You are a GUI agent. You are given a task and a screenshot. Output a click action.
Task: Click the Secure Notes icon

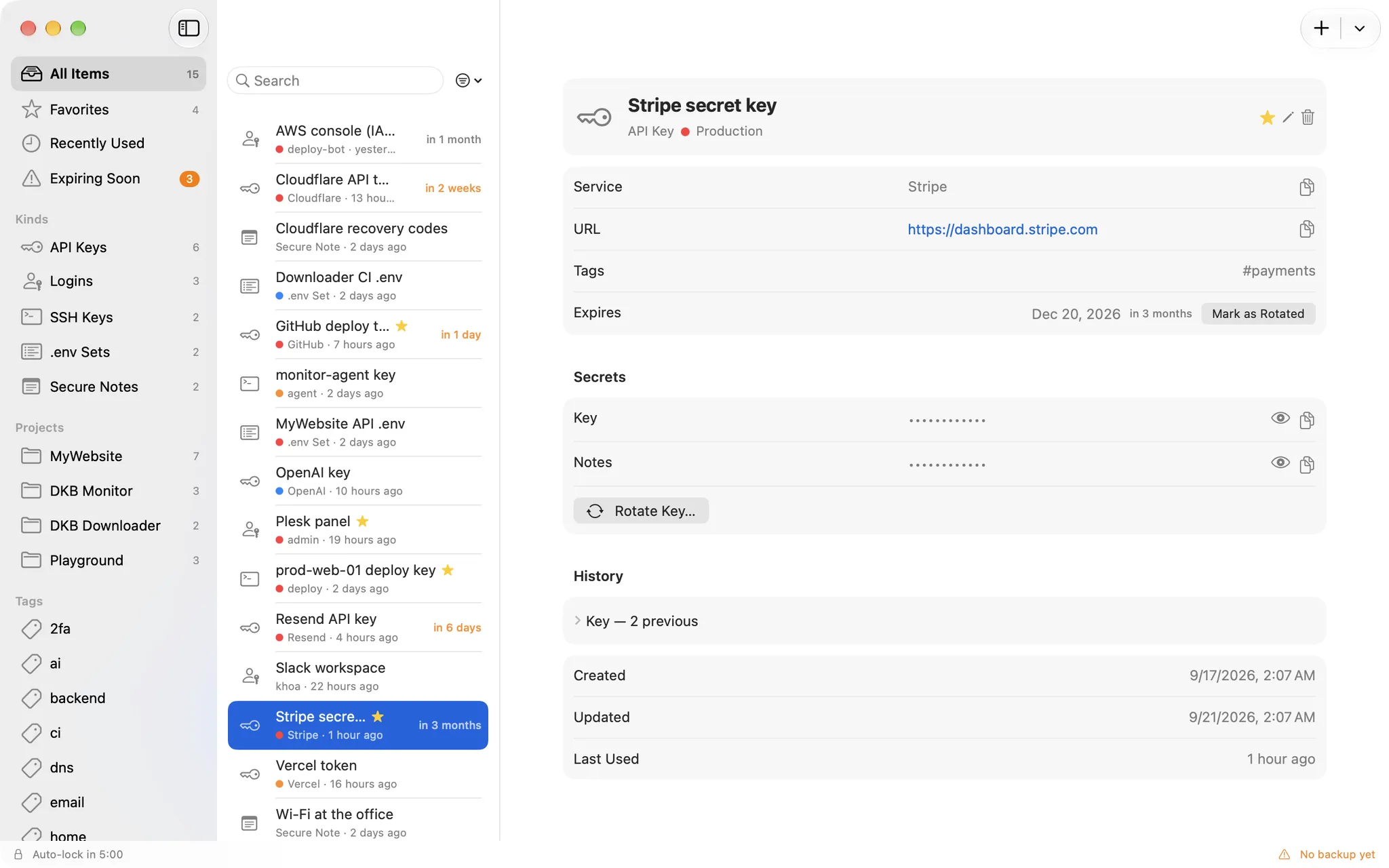(31, 387)
